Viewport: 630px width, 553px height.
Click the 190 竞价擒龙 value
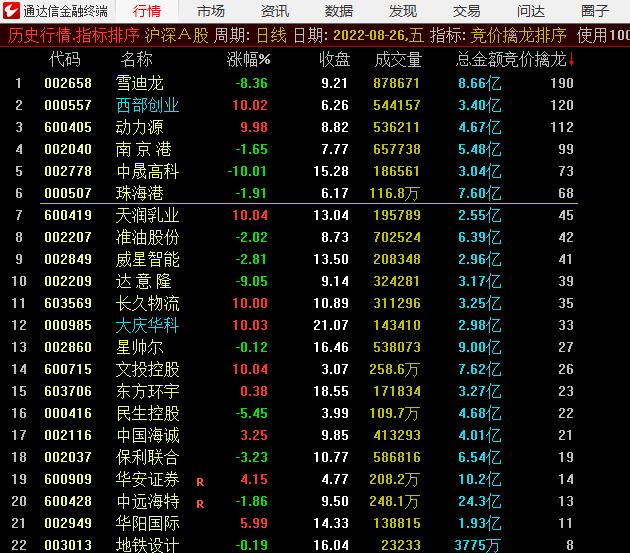(x=562, y=83)
